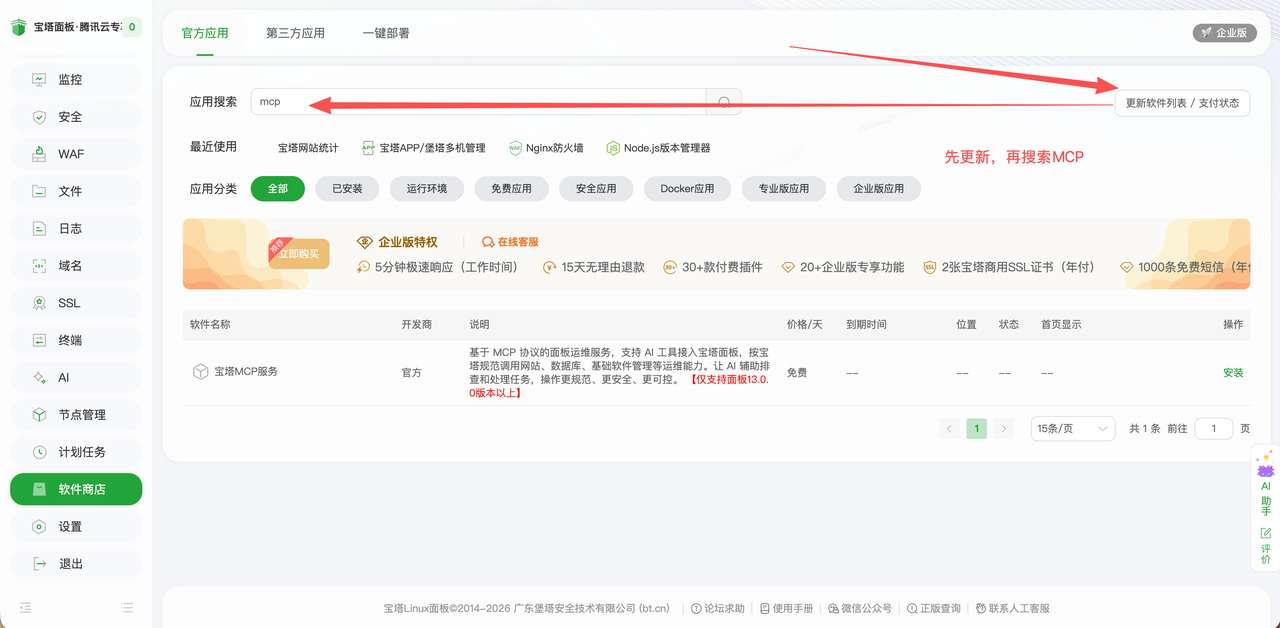Open the 15条/页 page size dropdown

1073,428
